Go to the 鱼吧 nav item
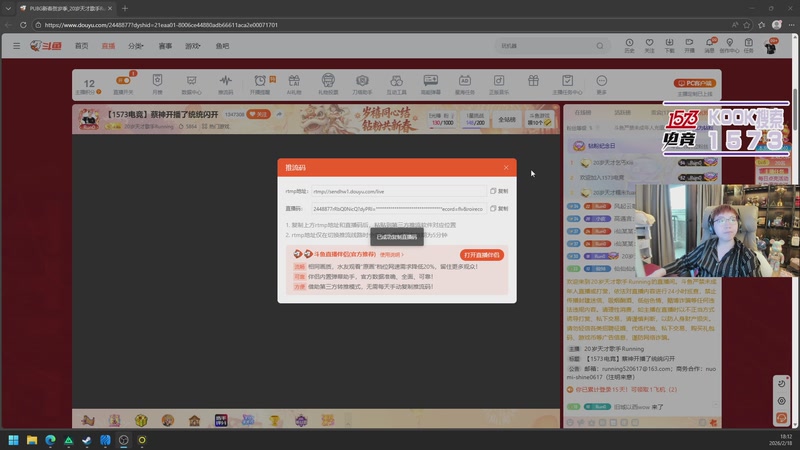The image size is (800, 450). pyautogui.click(x=222, y=45)
